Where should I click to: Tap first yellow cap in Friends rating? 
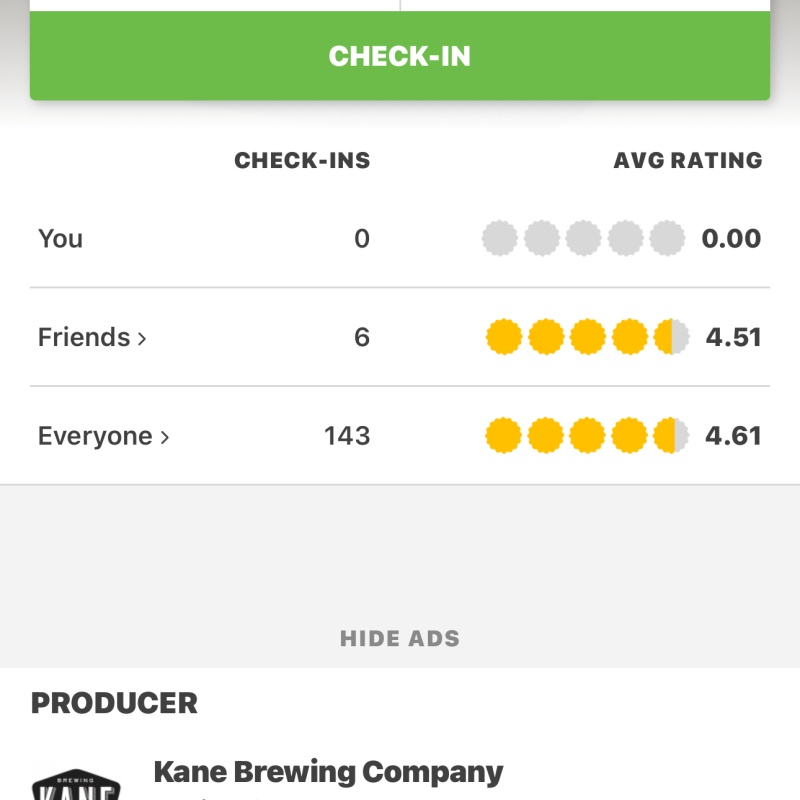pyautogui.click(x=504, y=337)
